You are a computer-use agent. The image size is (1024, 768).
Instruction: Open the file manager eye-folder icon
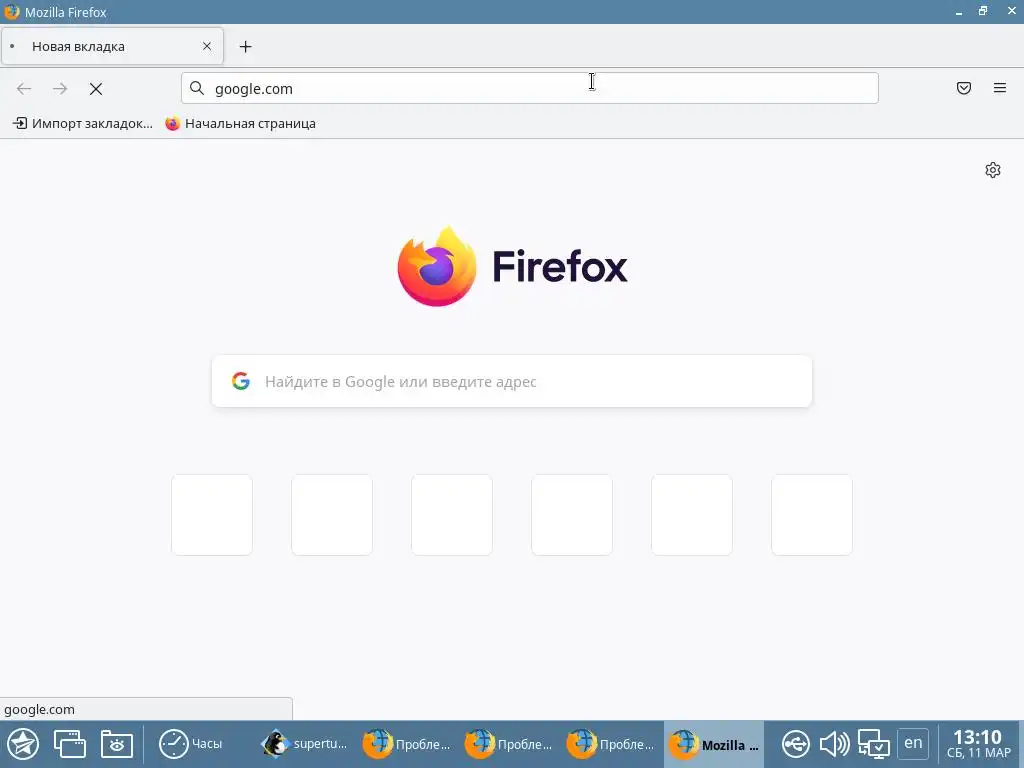117,744
